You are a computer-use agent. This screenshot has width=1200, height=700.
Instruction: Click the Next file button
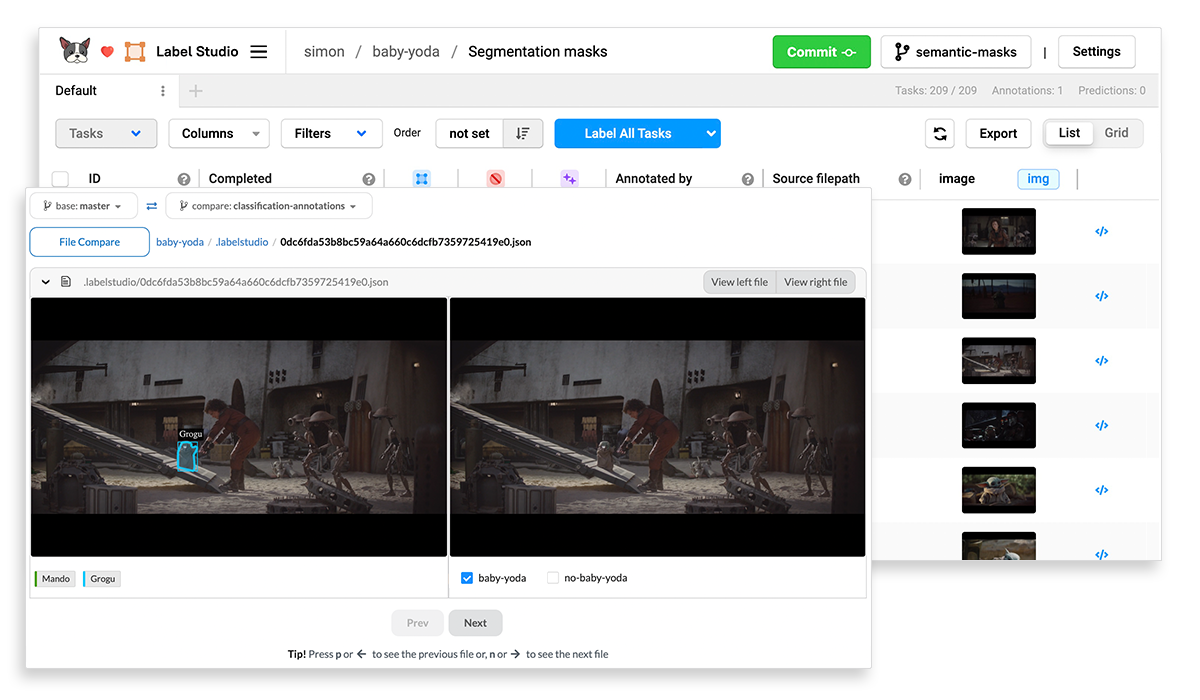tap(475, 623)
